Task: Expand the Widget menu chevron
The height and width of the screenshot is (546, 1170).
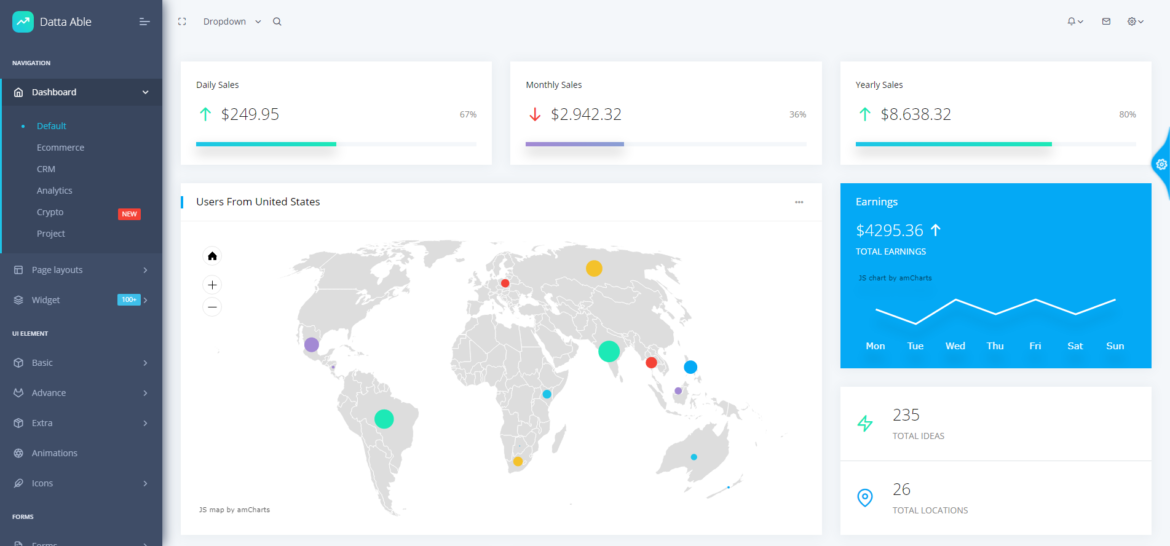Action: click(x=146, y=300)
